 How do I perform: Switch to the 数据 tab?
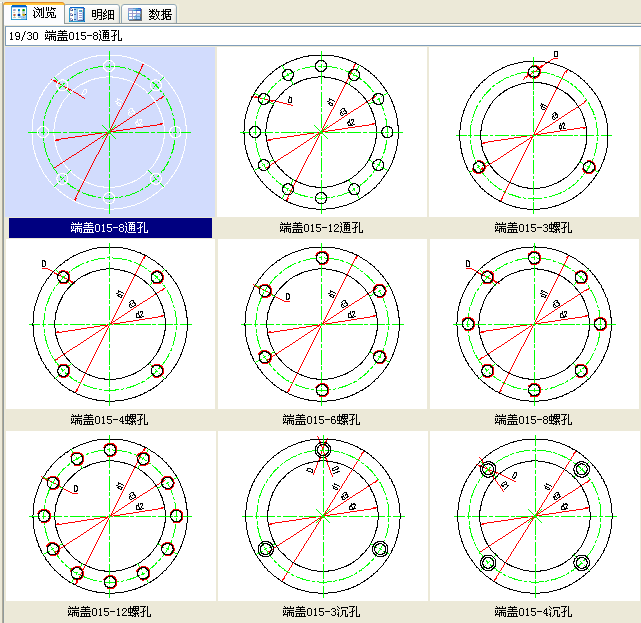[150, 14]
